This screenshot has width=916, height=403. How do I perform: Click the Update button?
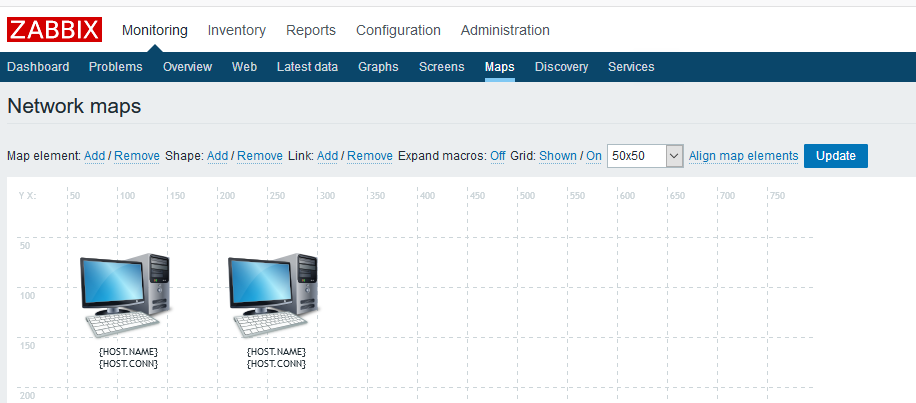[x=836, y=156]
